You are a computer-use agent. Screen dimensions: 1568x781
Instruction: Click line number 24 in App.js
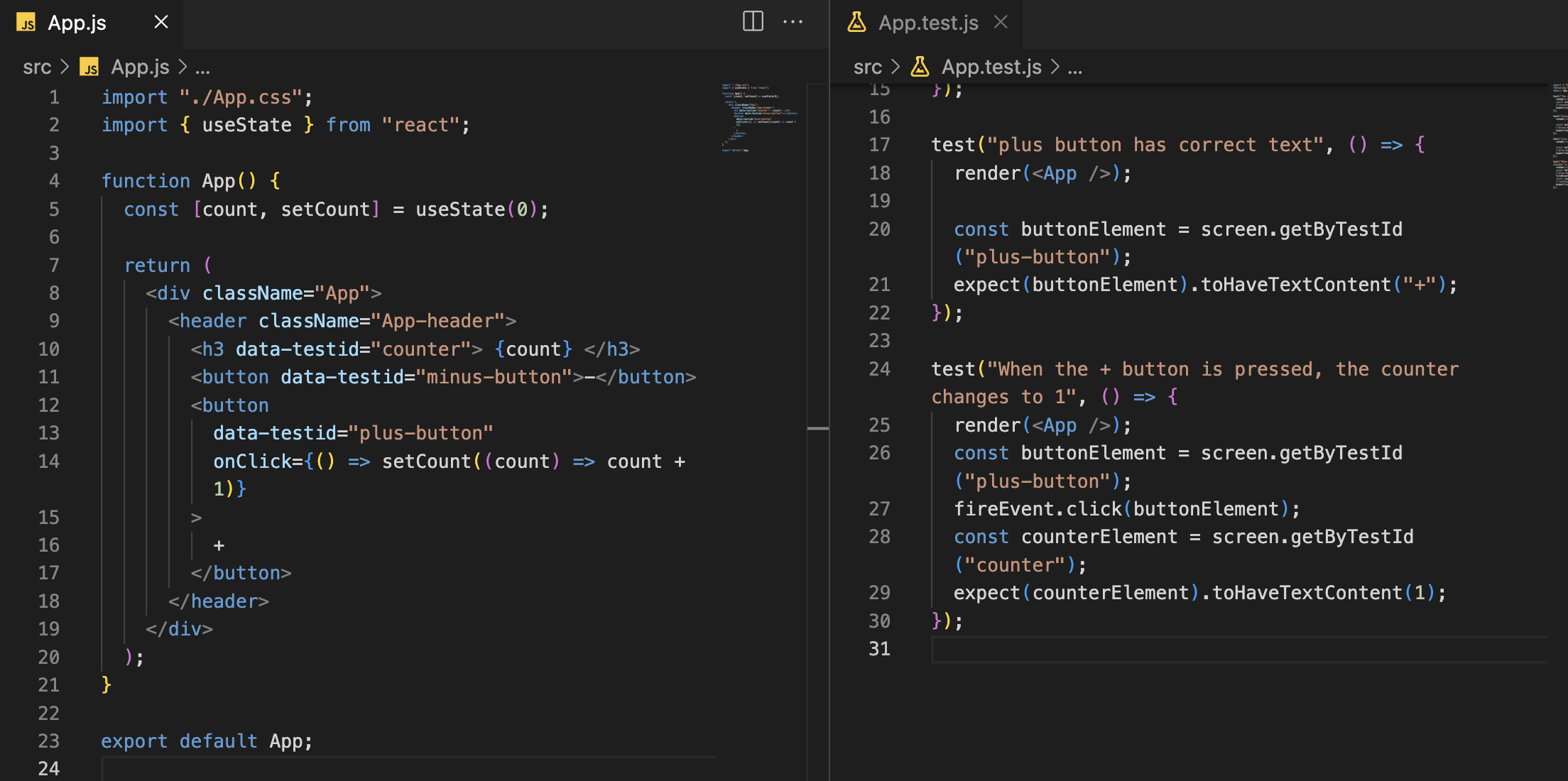48,768
